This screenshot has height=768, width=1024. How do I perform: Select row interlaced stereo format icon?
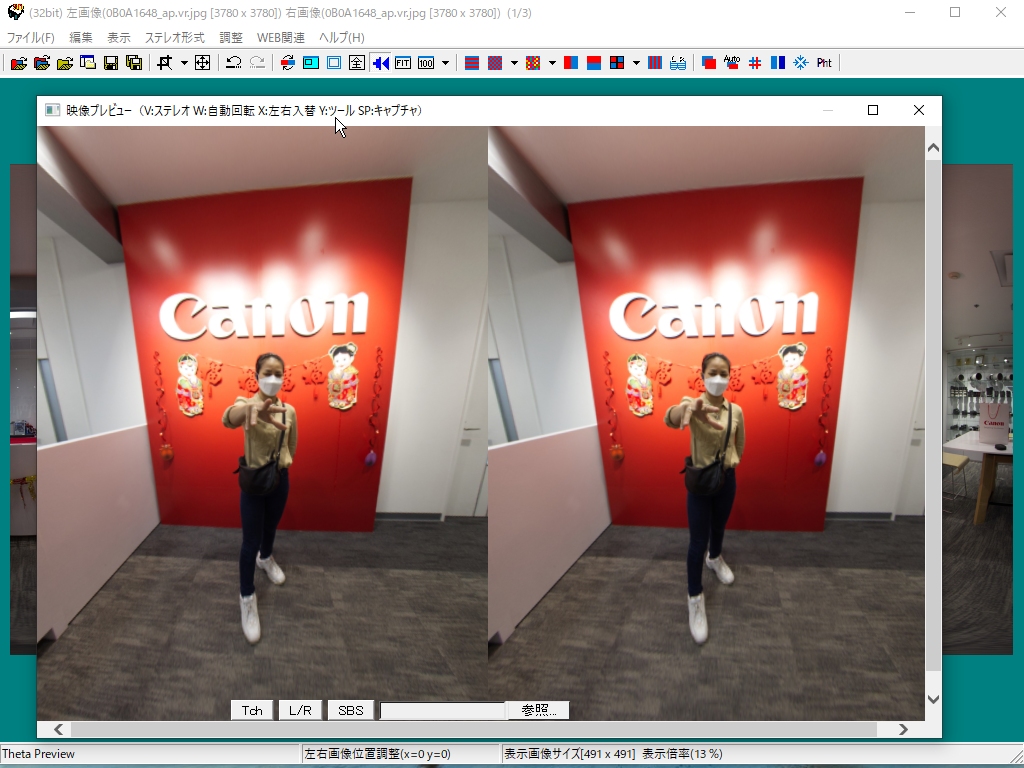(472, 63)
